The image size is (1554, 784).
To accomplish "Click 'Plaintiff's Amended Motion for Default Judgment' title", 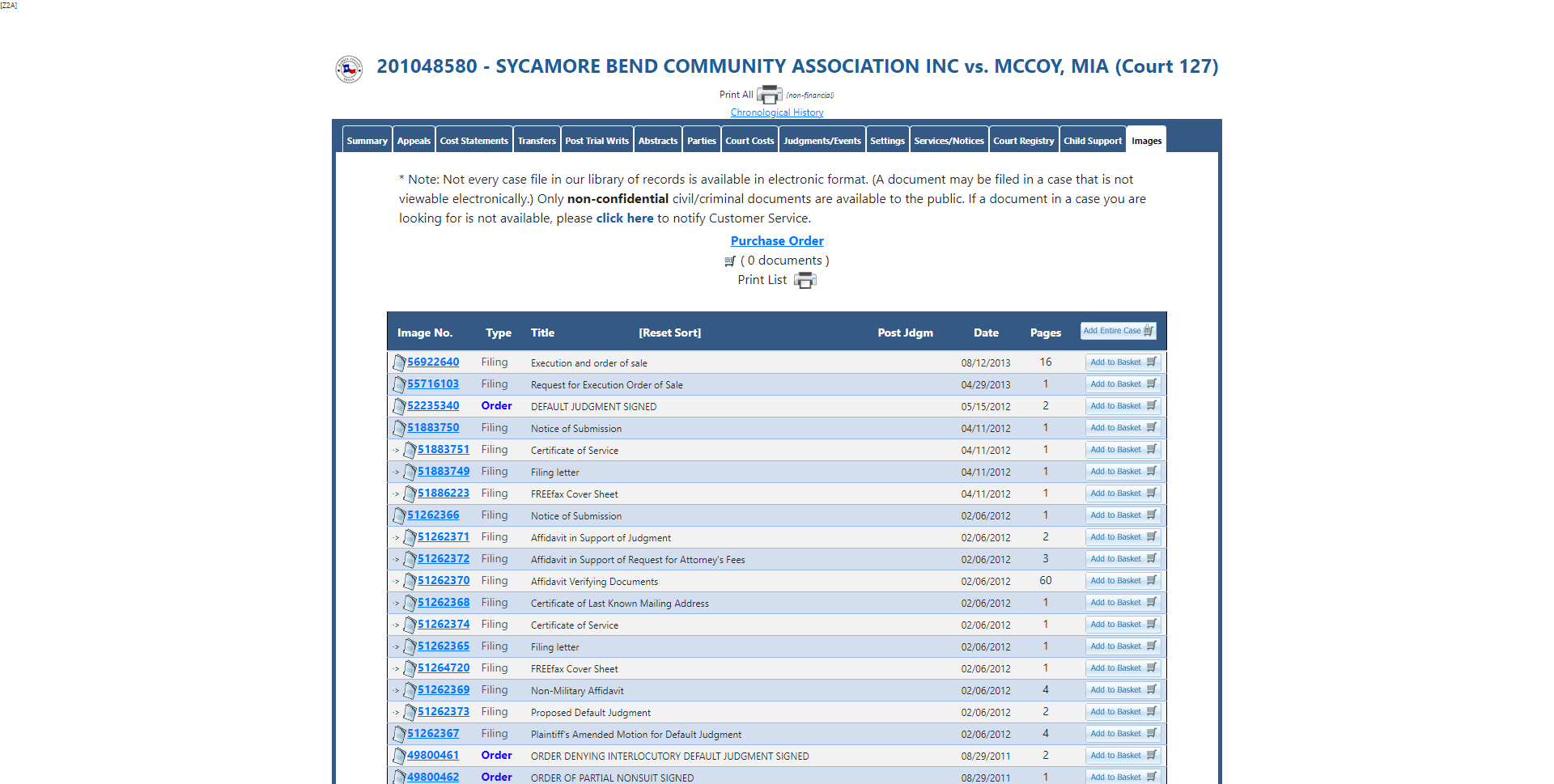I will (x=636, y=735).
